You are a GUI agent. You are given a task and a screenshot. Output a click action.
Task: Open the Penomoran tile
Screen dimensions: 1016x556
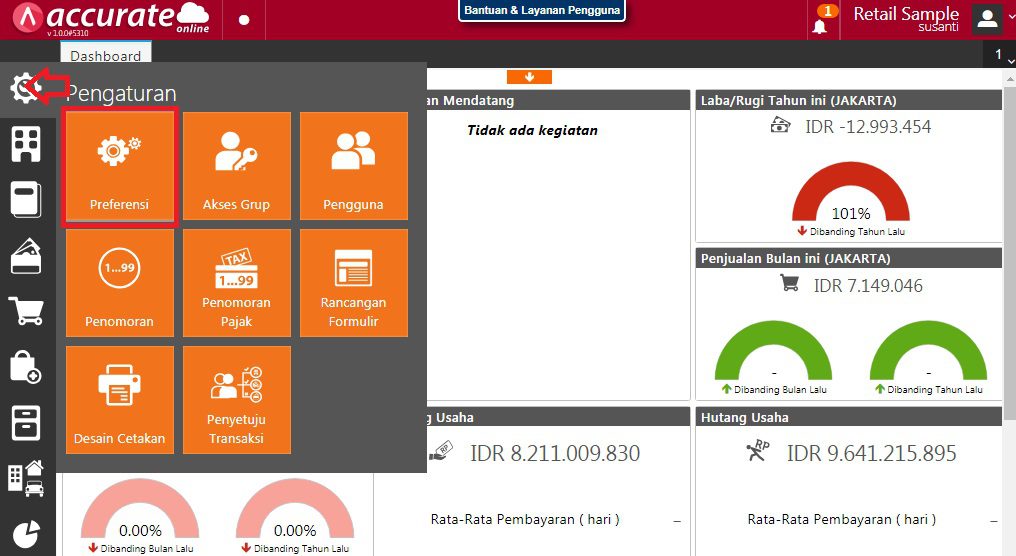(120, 283)
